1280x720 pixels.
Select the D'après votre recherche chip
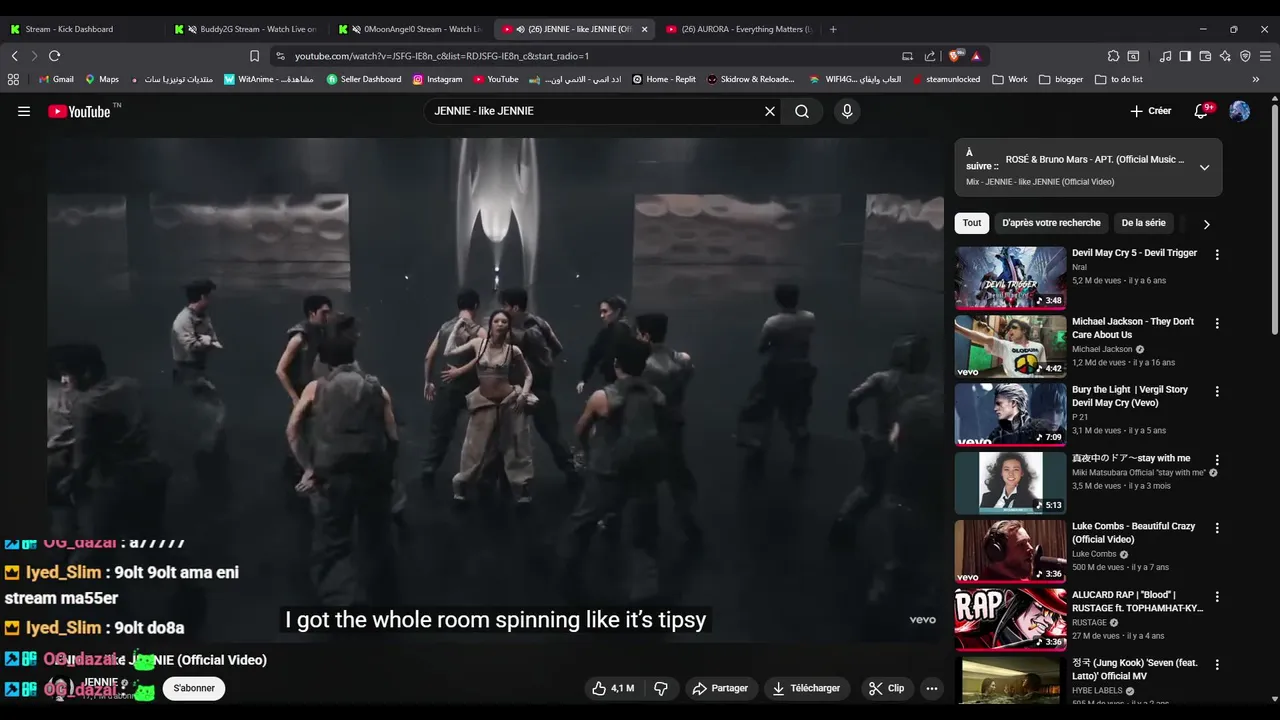pos(1051,223)
